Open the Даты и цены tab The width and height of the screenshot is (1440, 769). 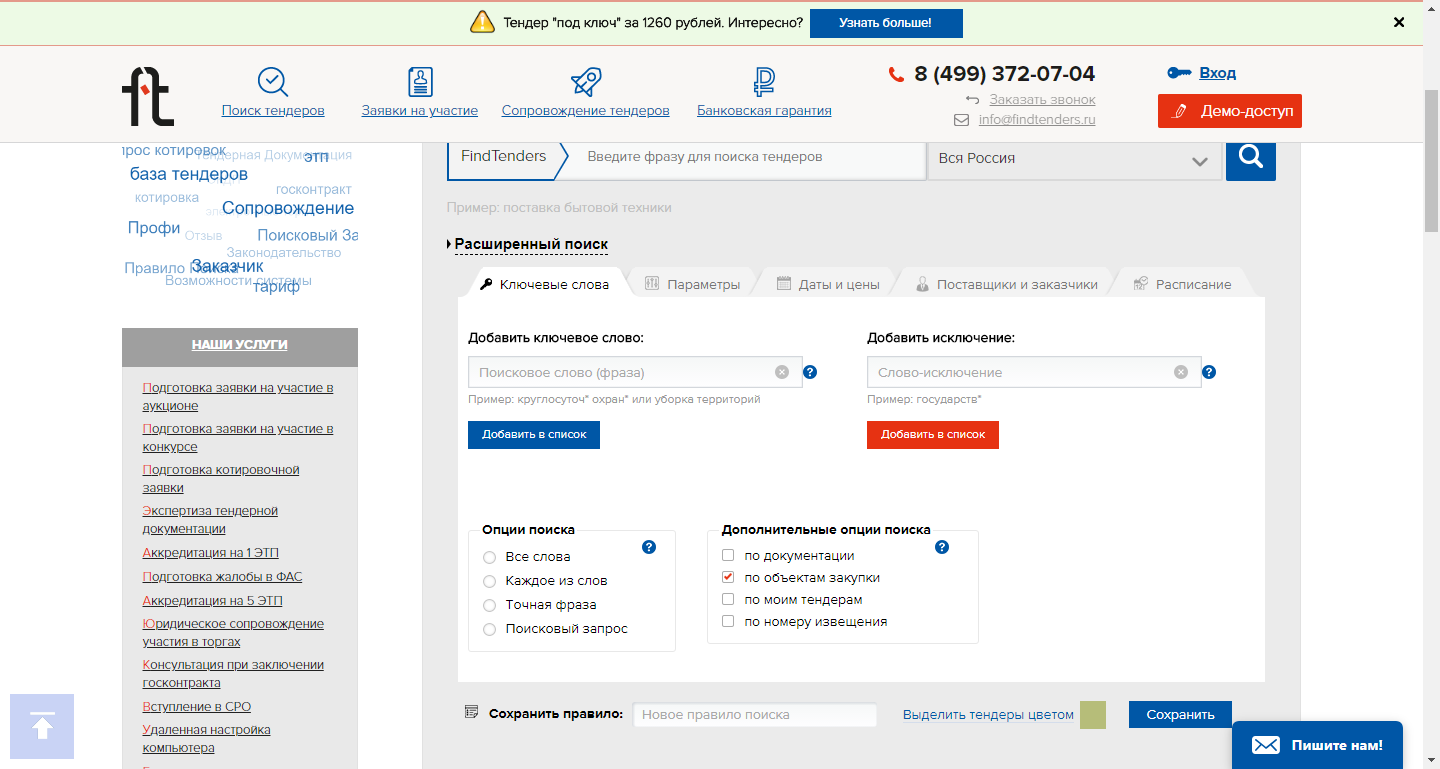click(829, 284)
